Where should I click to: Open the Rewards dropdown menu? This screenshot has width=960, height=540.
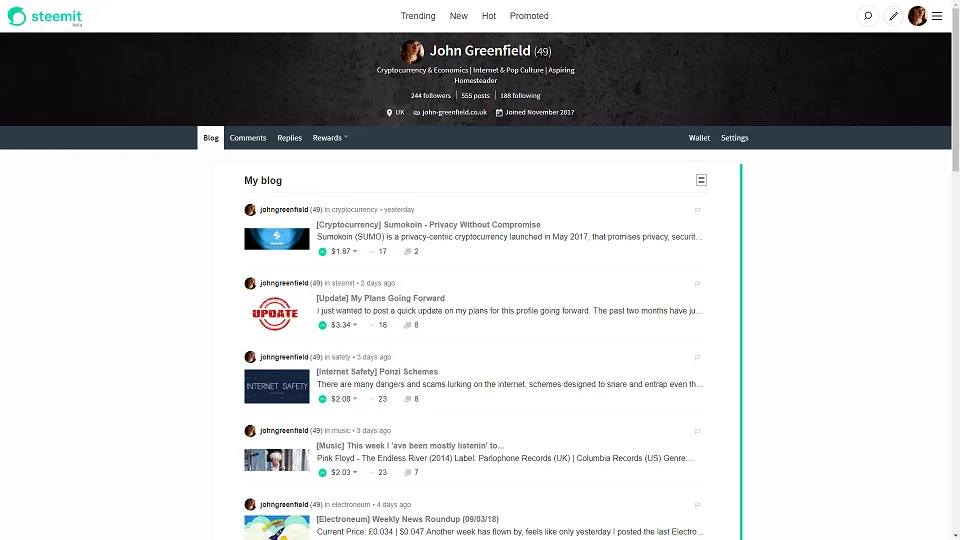click(x=330, y=138)
